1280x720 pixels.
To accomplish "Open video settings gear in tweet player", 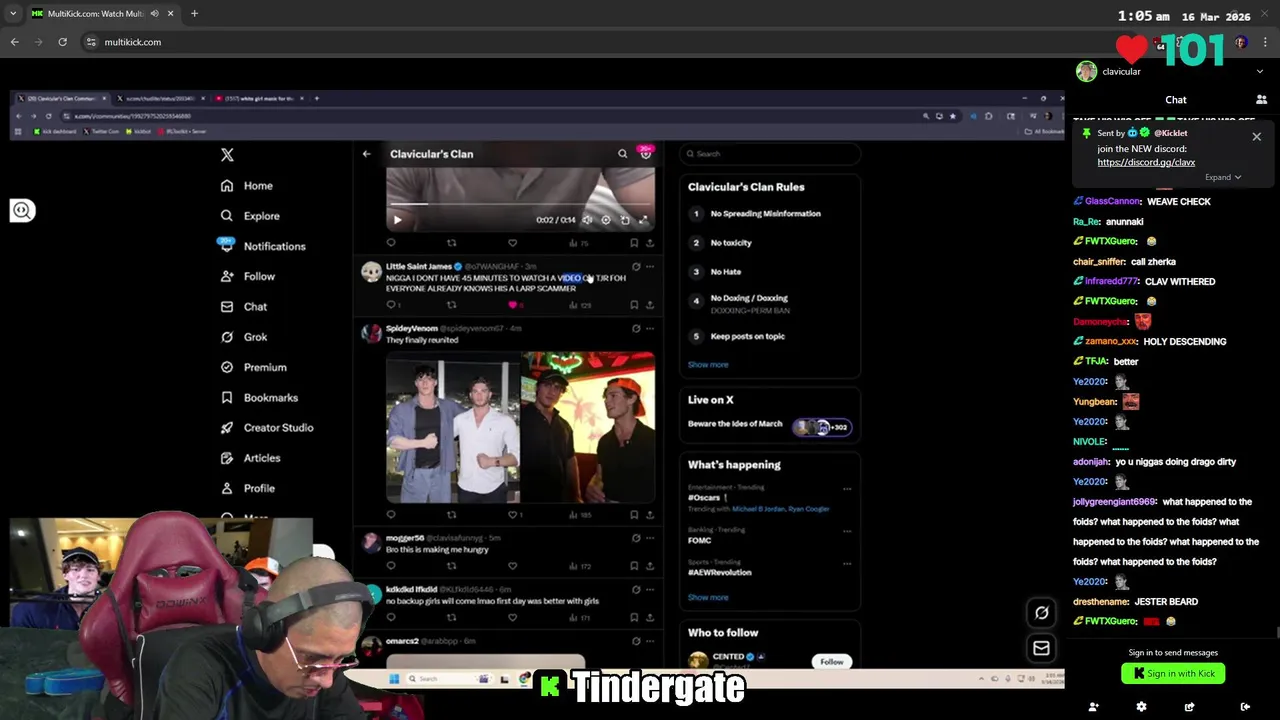I will 606,220.
